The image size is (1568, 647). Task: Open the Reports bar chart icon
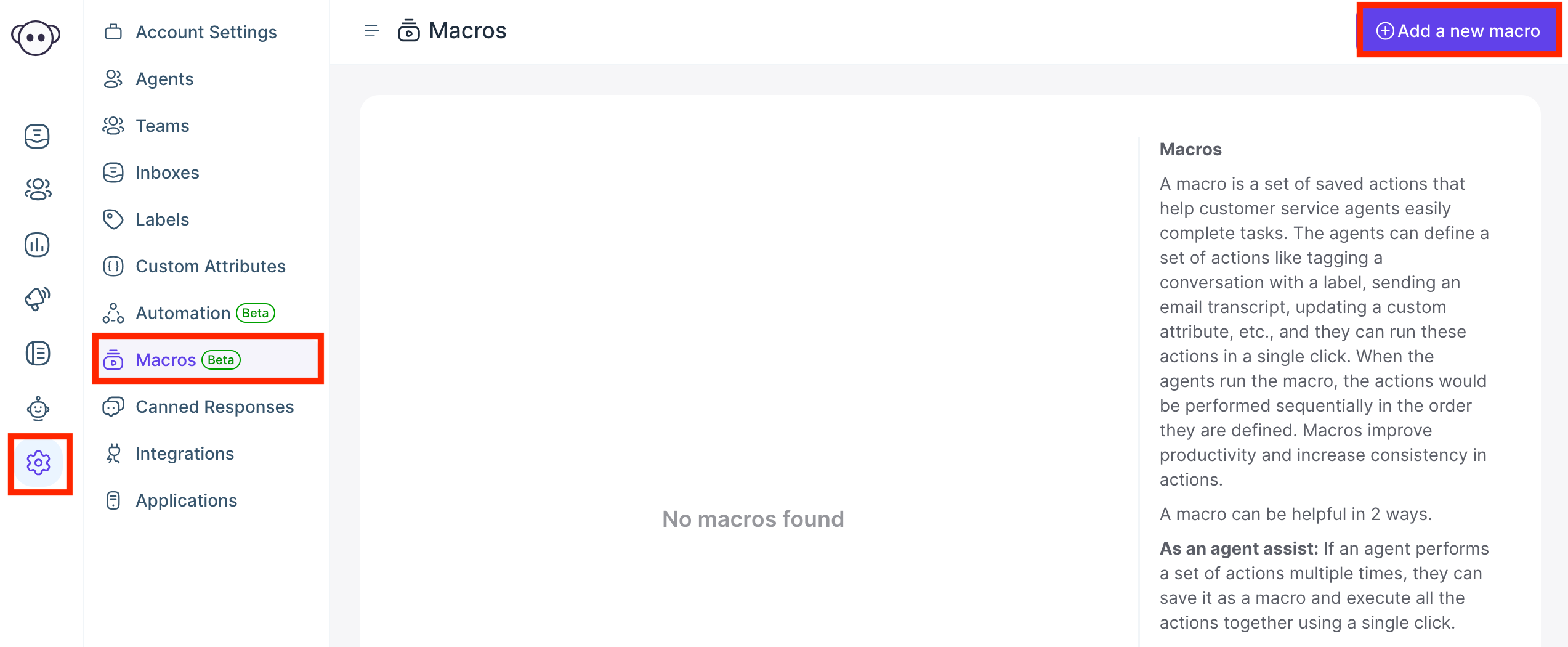(37, 245)
